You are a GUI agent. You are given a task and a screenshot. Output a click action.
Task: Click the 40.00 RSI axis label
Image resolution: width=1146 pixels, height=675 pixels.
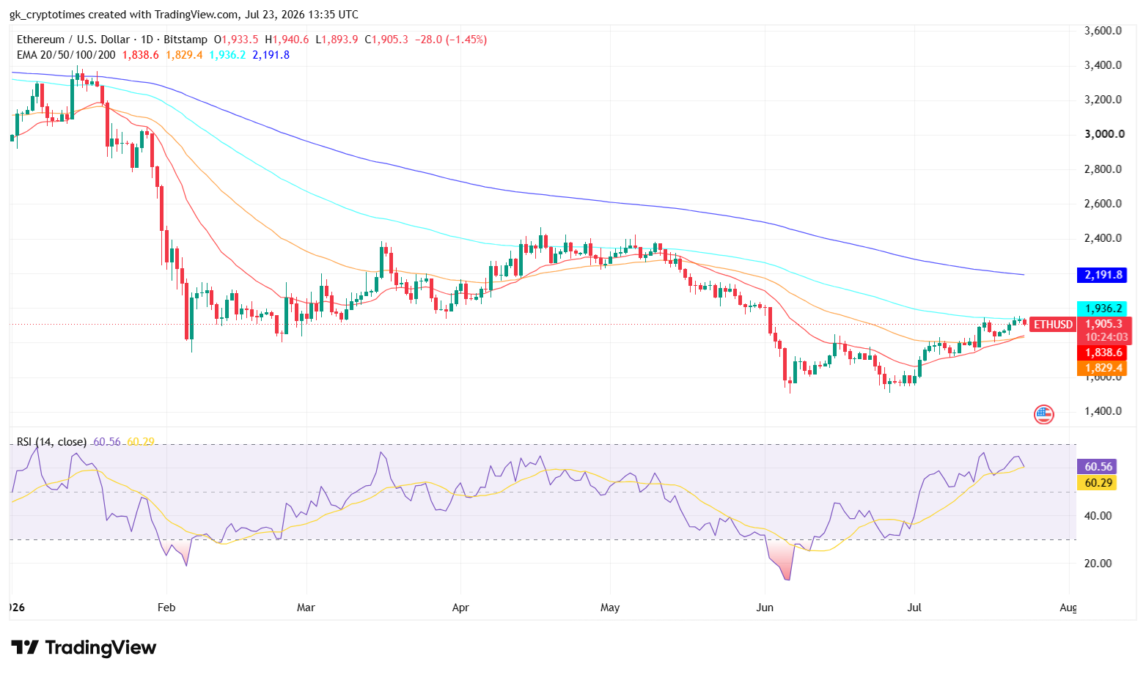coord(1098,516)
